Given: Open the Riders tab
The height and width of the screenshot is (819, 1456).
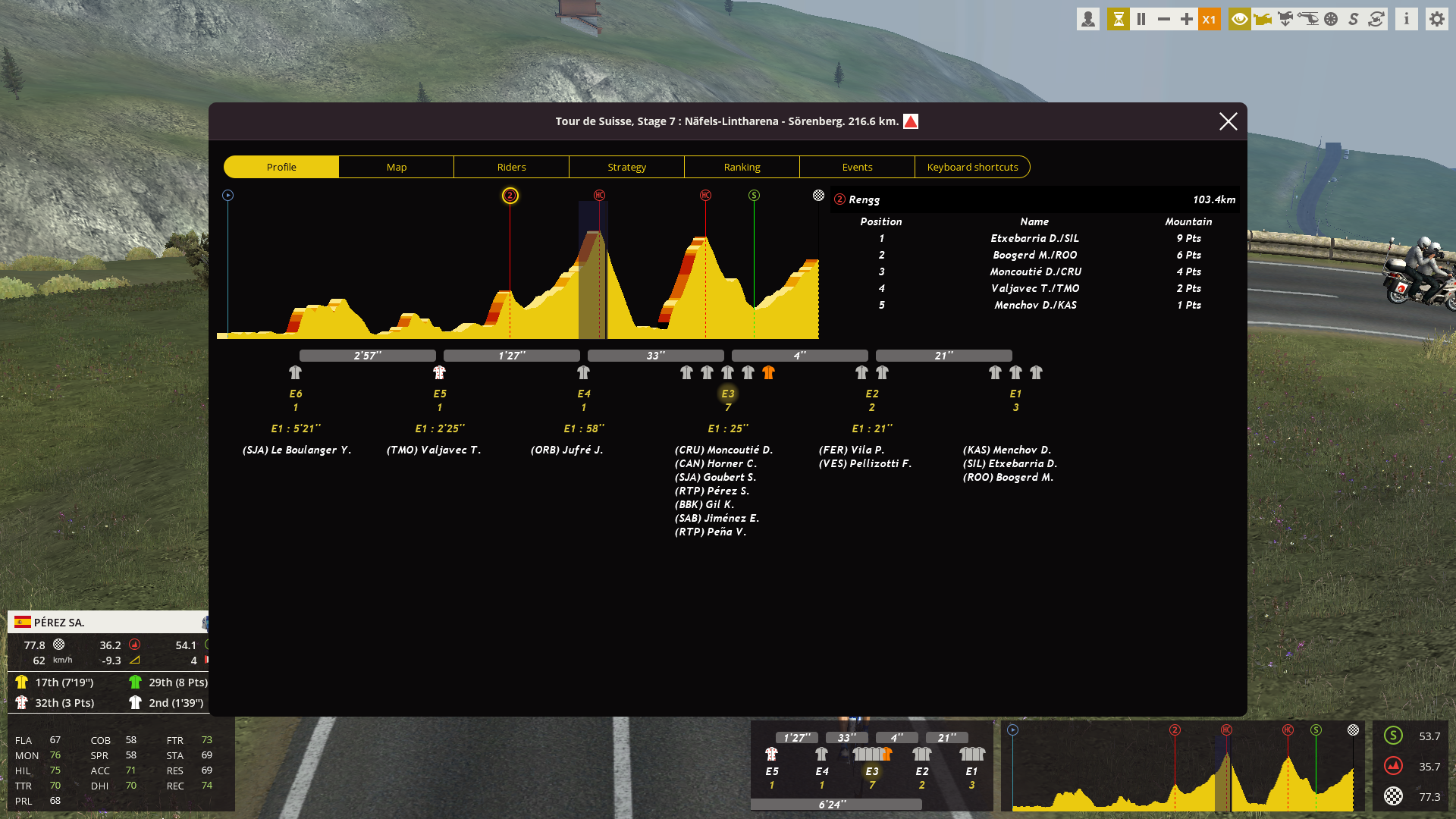Looking at the screenshot, I should pos(512,167).
